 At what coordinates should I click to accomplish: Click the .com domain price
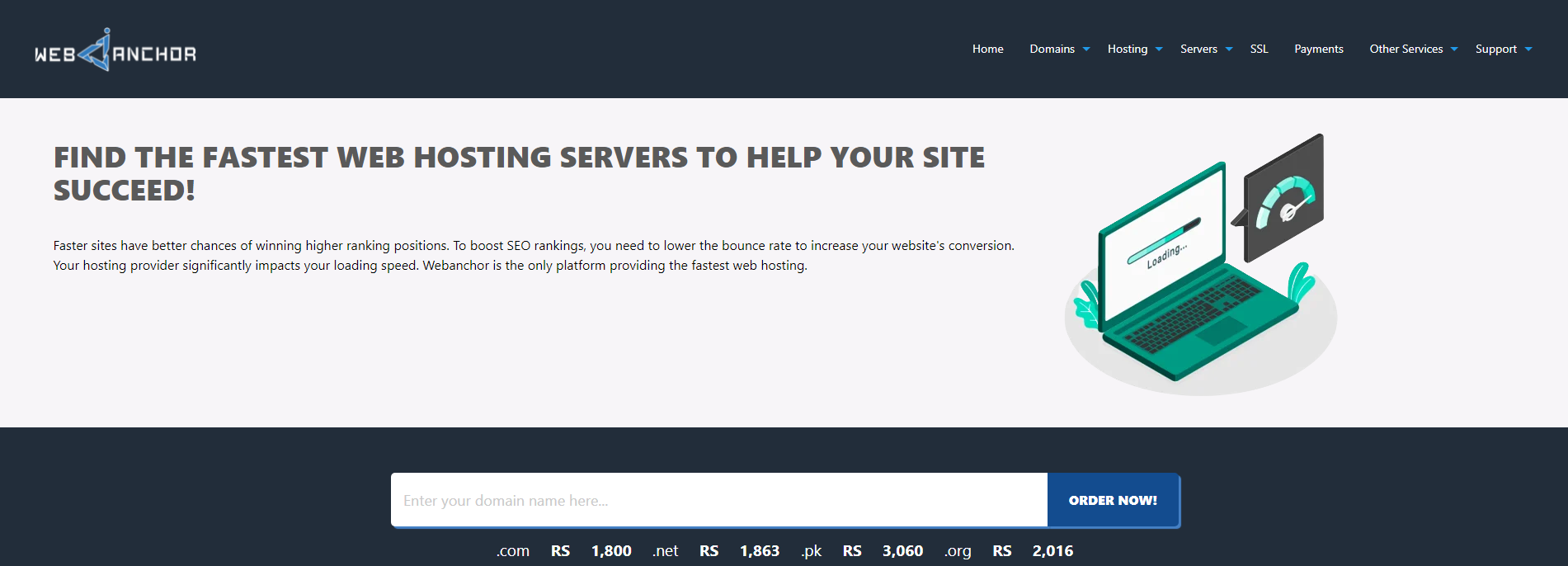610,551
